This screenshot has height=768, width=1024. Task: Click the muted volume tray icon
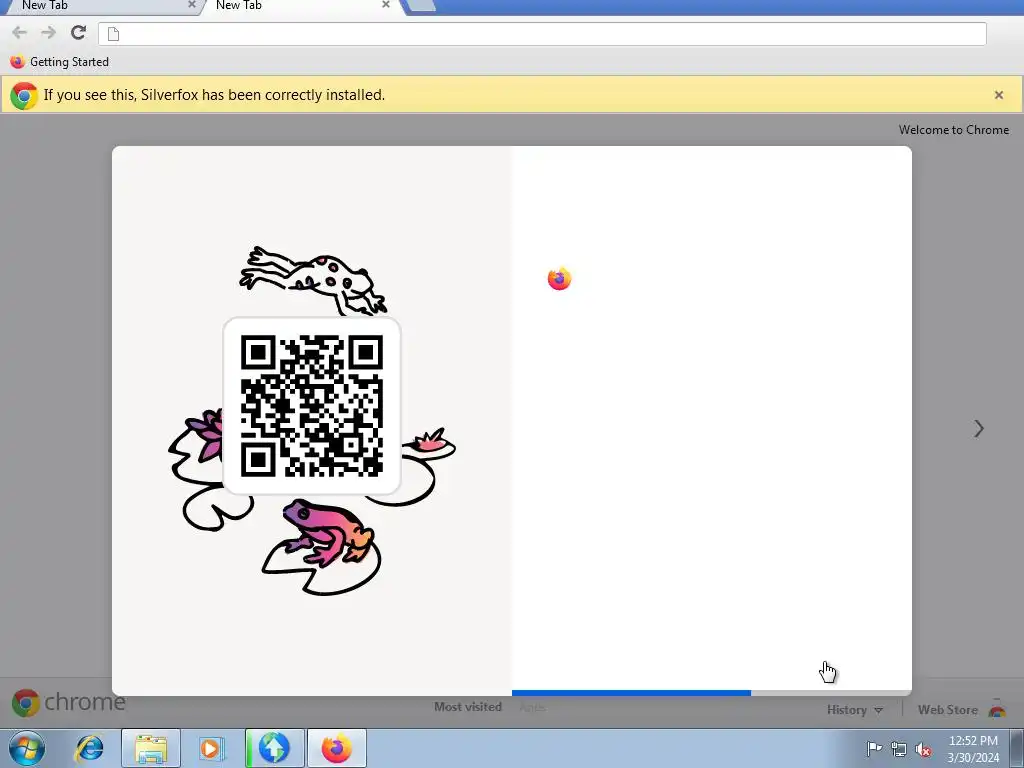[923, 749]
